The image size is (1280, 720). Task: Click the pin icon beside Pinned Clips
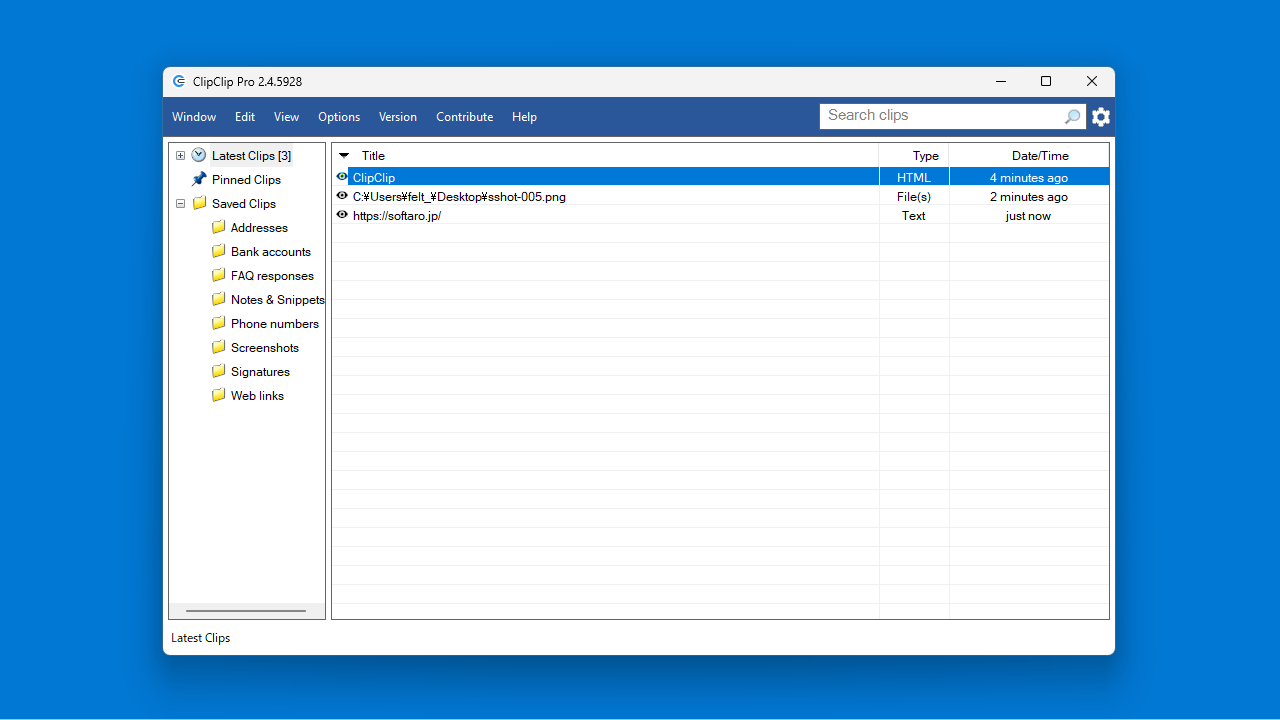[199, 179]
